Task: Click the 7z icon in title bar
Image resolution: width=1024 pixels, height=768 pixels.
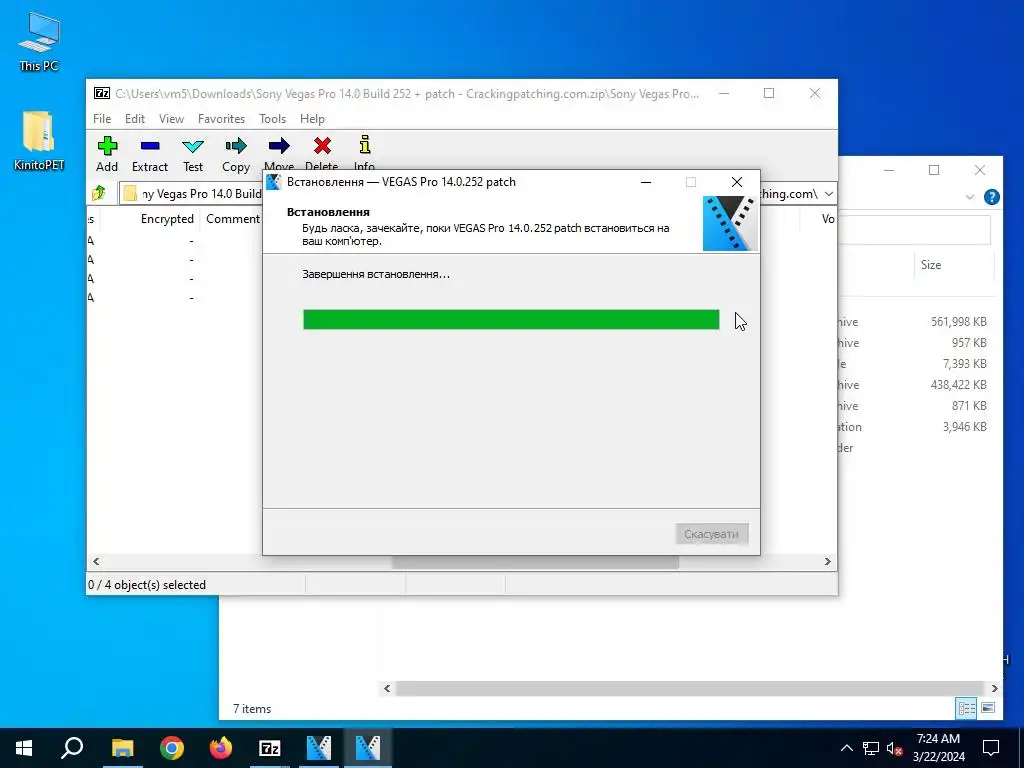Action: (x=102, y=93)
